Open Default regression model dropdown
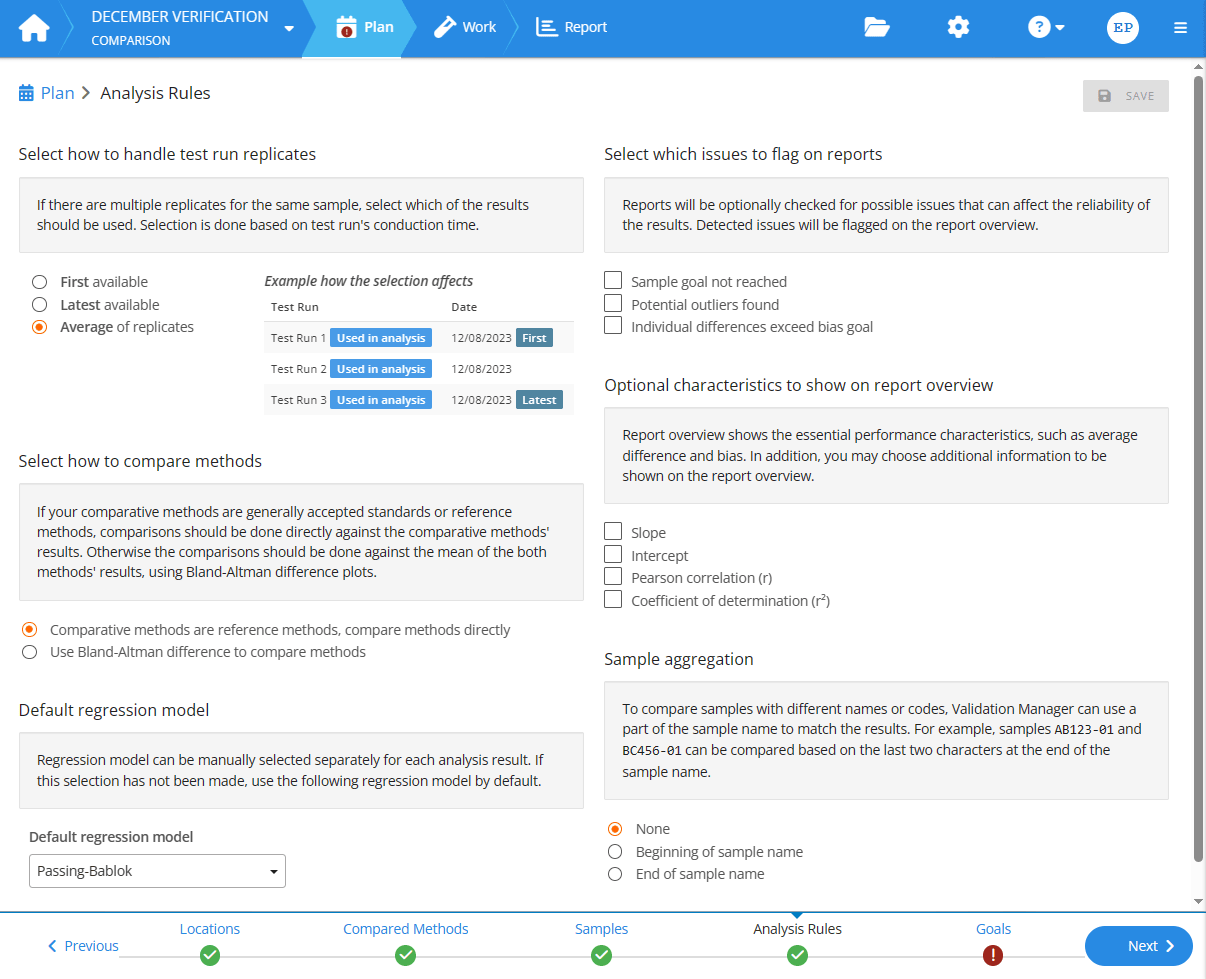The height and width of the screenshot is (979, 1206). tap(157, 871)
